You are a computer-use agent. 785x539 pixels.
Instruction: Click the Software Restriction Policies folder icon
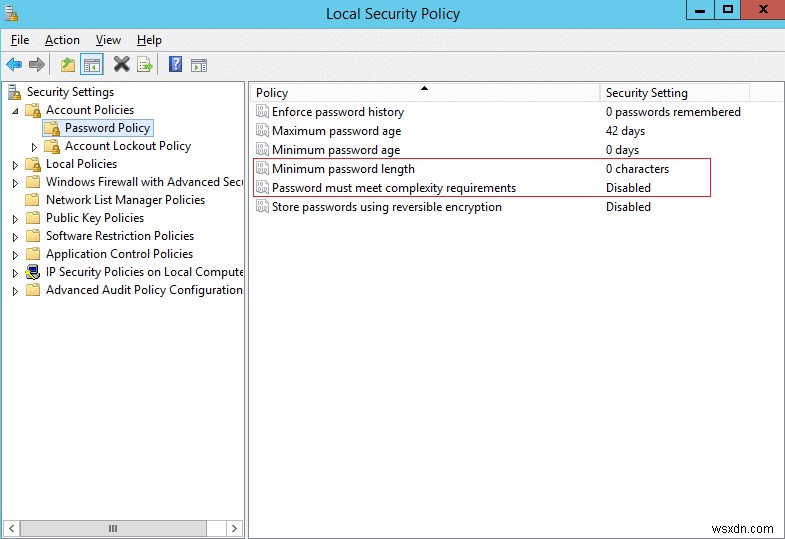33,236
